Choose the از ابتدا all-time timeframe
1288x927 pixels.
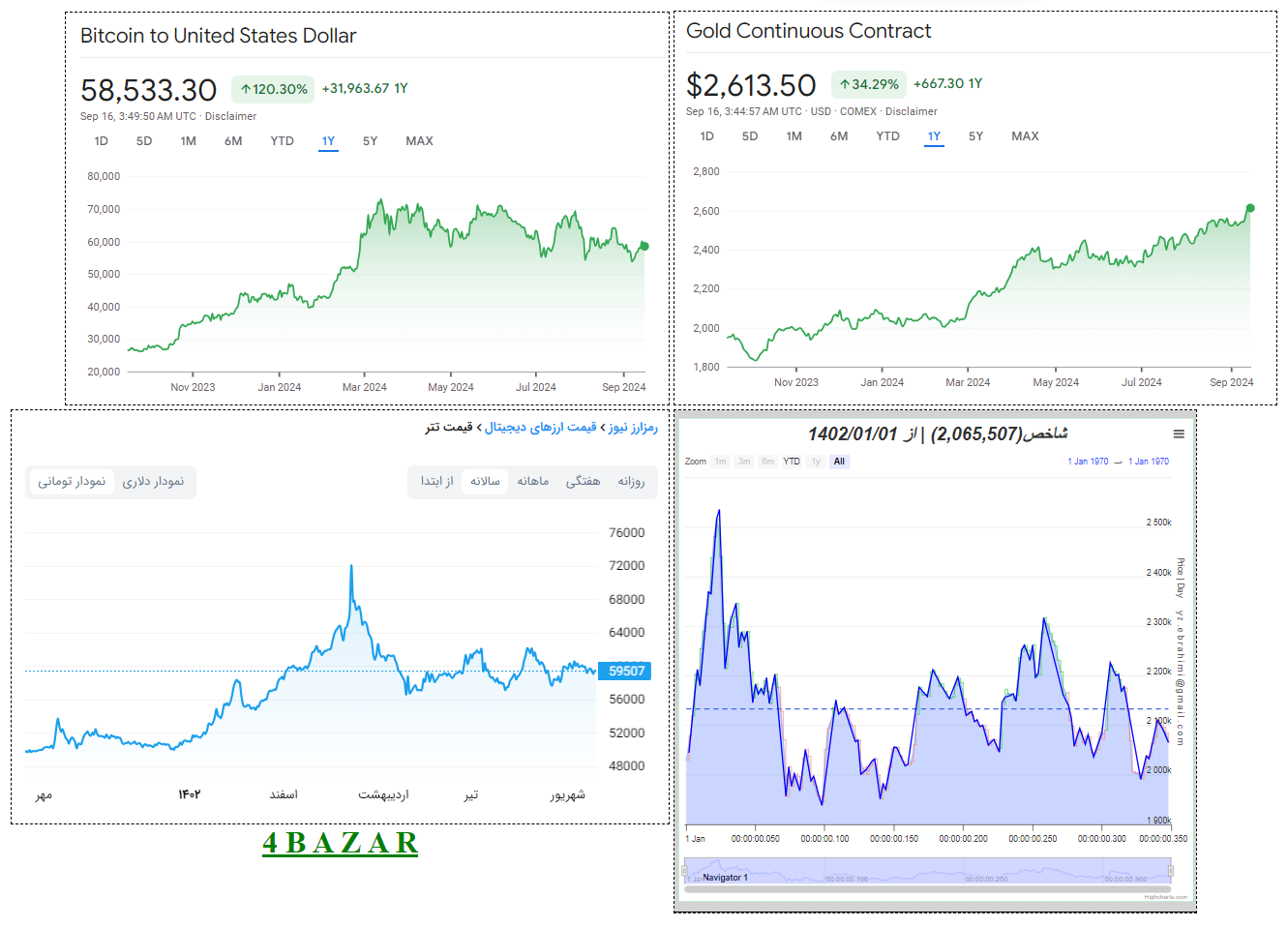click(436, 481)
